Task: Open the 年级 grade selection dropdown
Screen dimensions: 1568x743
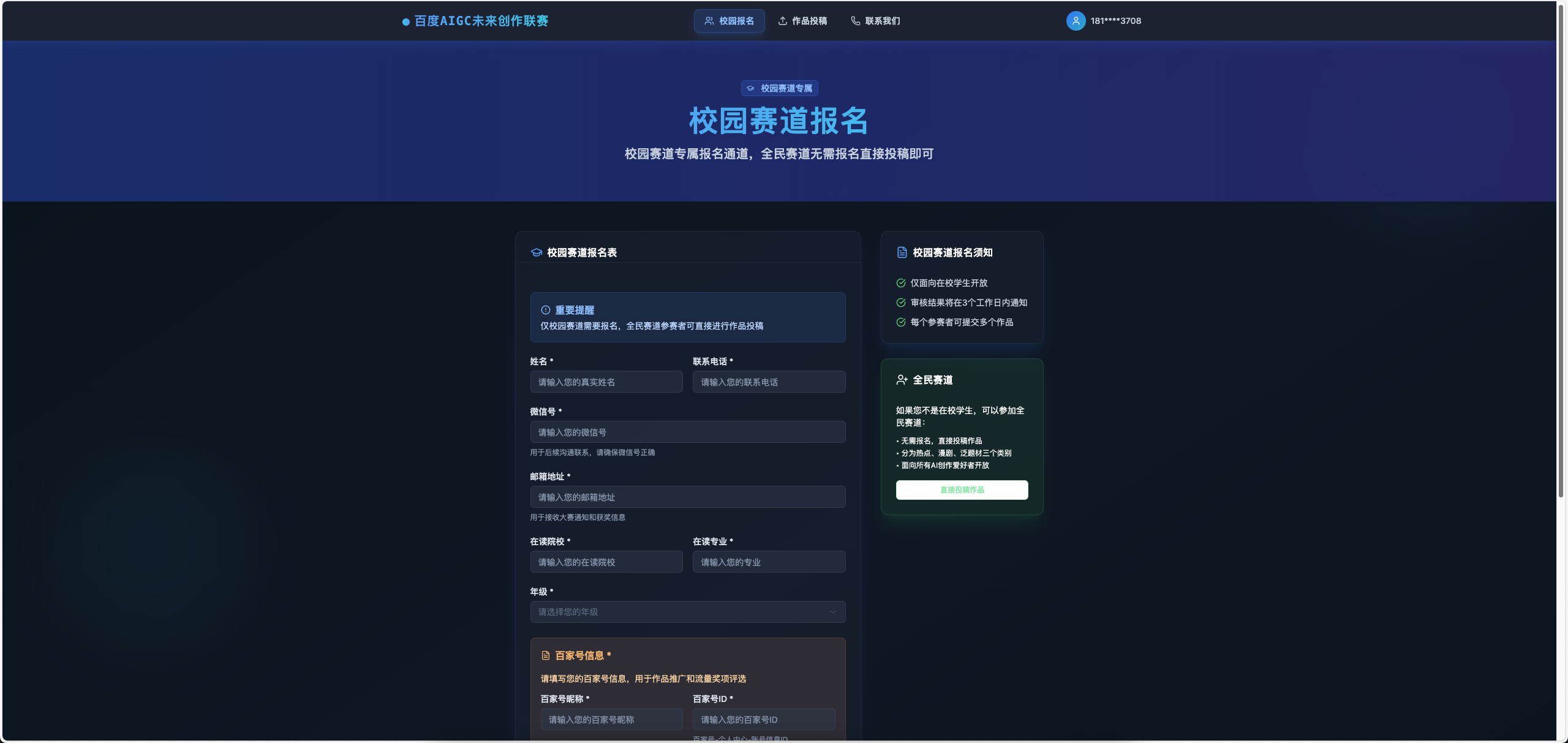Action: pyautogui.click(x=687, y=611)
